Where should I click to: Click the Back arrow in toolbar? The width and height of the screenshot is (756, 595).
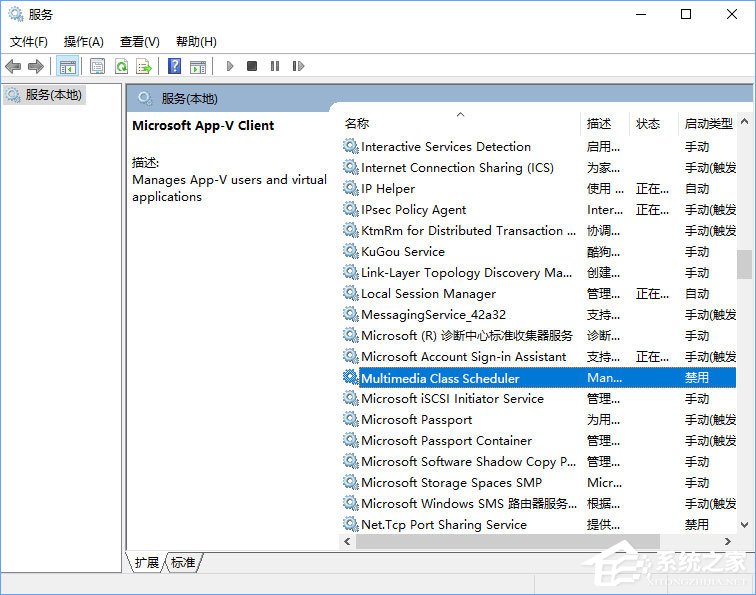[x=13, y=66]
